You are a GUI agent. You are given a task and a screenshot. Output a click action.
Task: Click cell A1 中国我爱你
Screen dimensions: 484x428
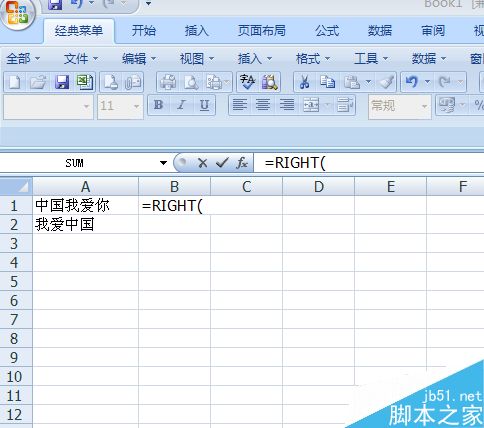click(x=85, y=205)
